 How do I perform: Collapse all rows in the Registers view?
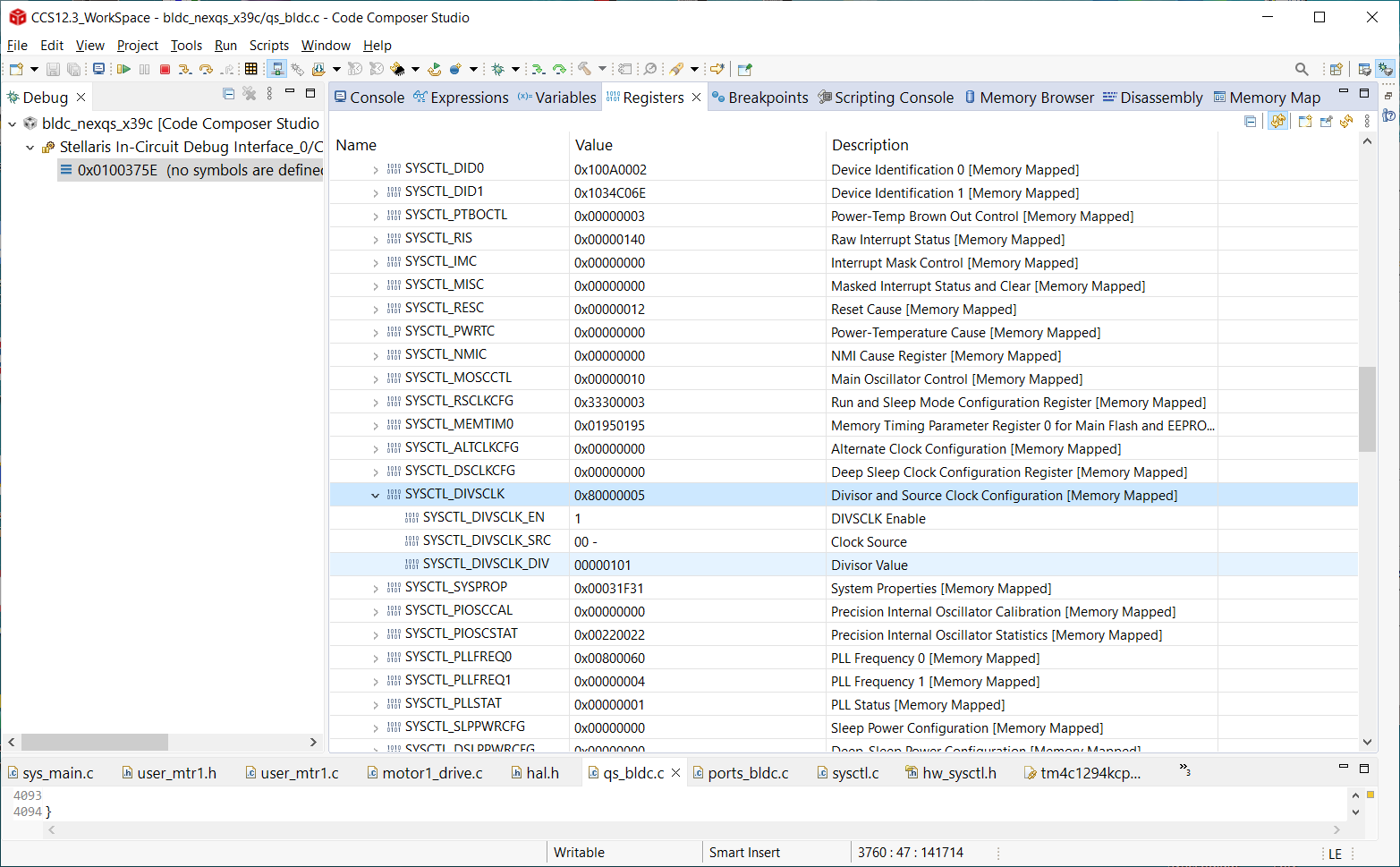(1250, 121)
